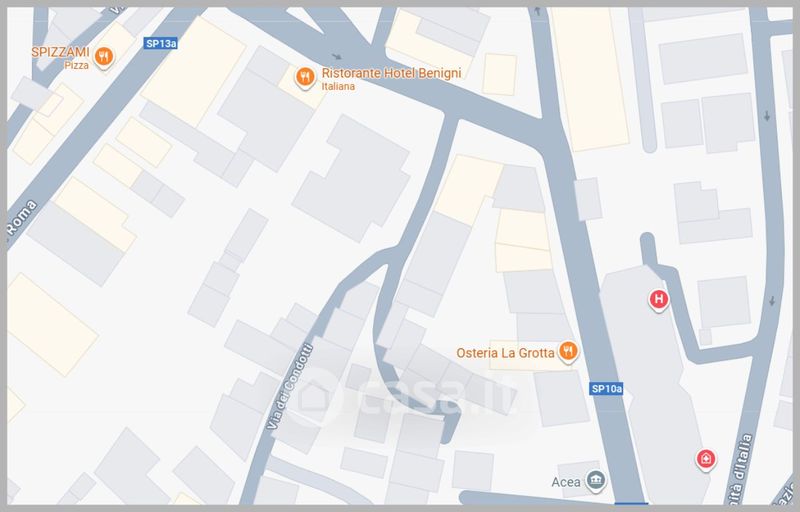Click the Roma street label

22,219
